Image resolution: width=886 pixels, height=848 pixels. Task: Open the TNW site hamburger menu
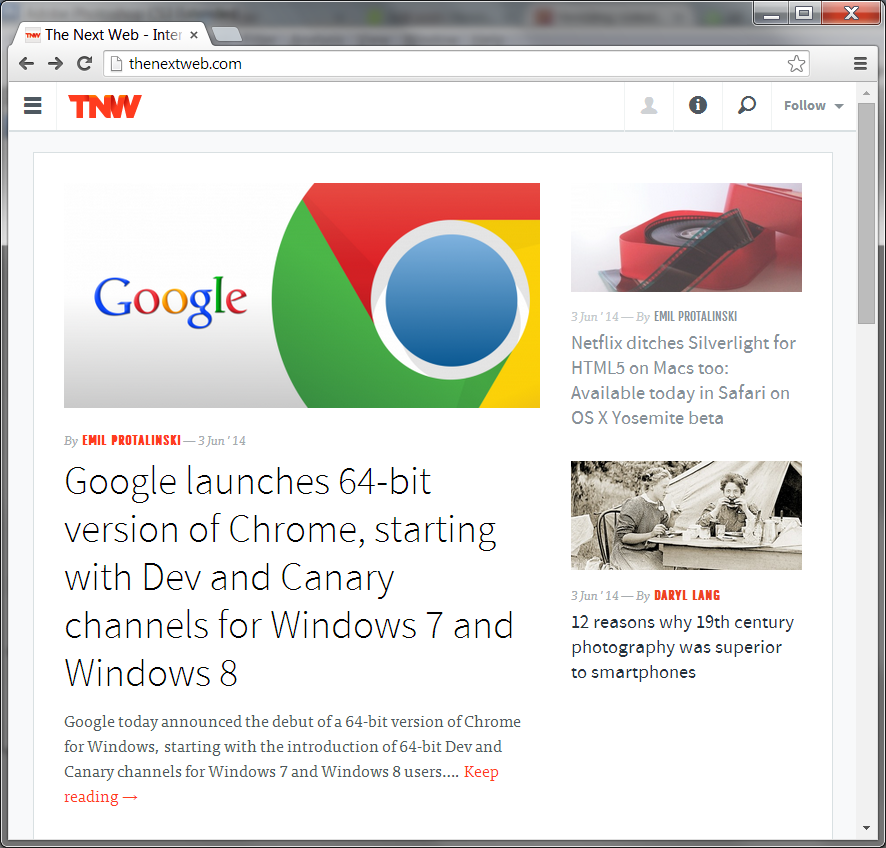(33, 105)
